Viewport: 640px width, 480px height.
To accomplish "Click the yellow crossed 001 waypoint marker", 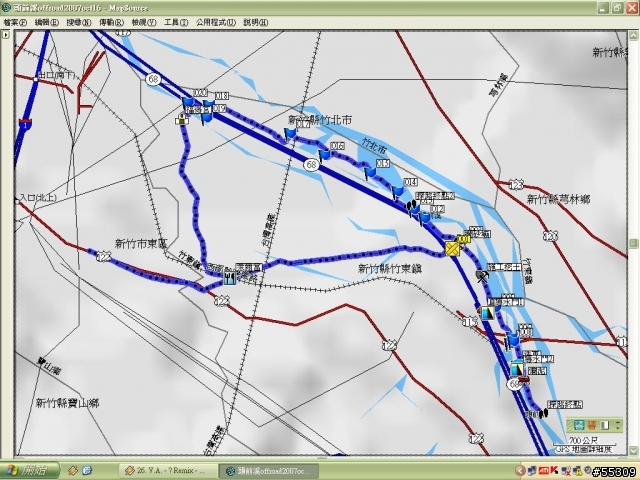I will (x=452, y=248).
